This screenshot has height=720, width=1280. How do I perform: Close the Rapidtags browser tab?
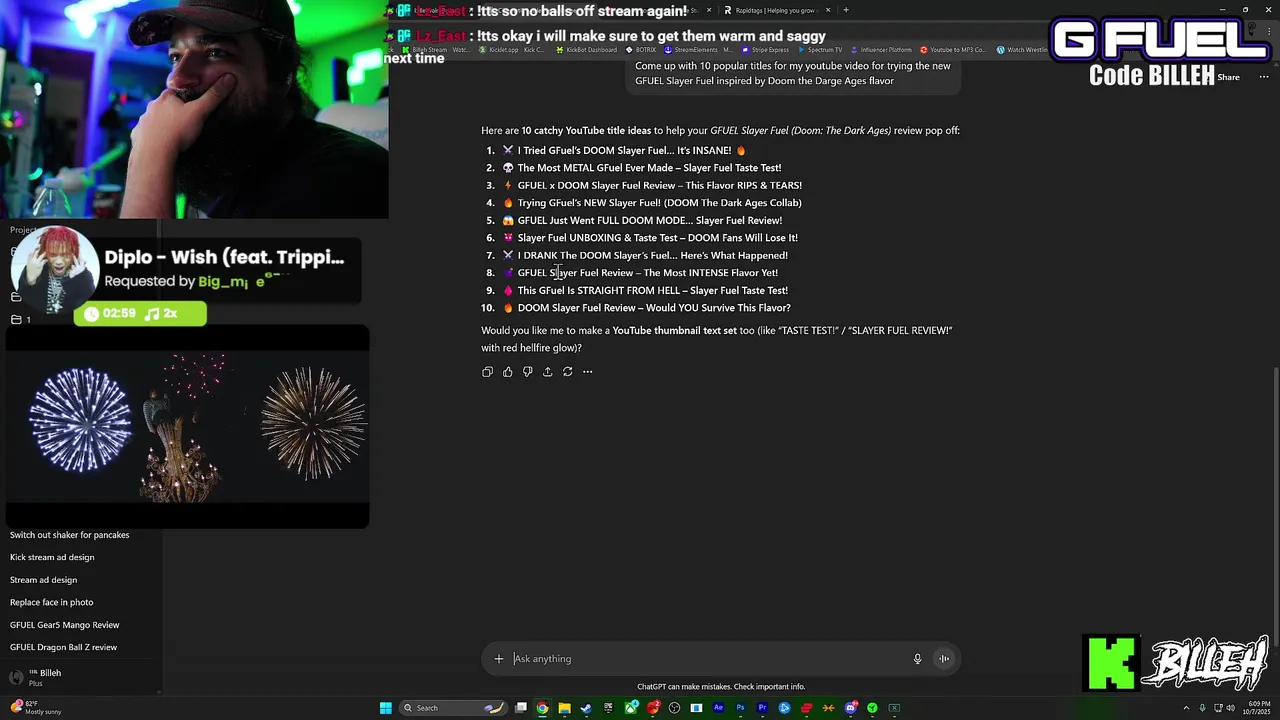point(828,10)
